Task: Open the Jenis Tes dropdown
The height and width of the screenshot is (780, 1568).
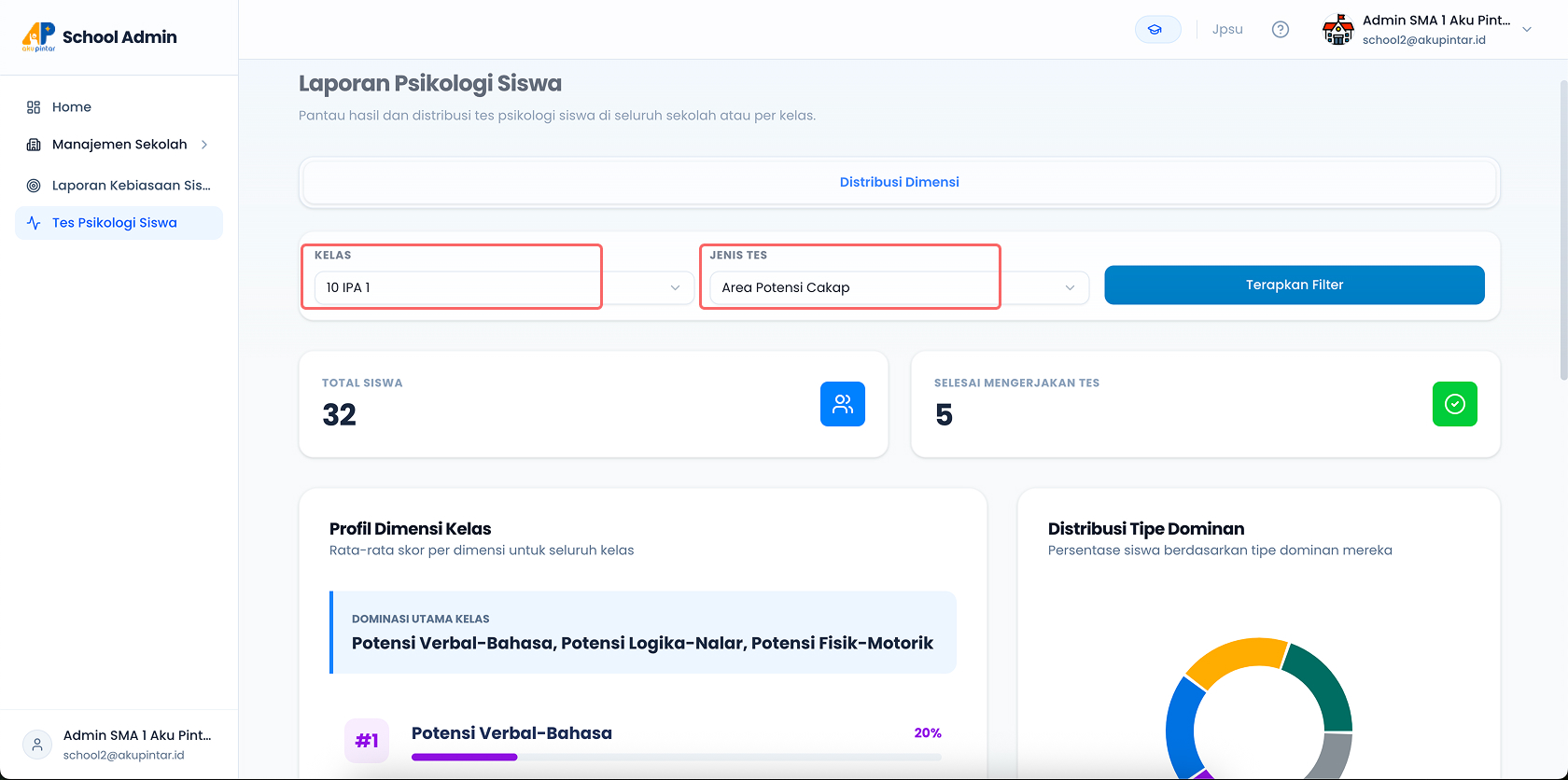Action: coord(899,287)
